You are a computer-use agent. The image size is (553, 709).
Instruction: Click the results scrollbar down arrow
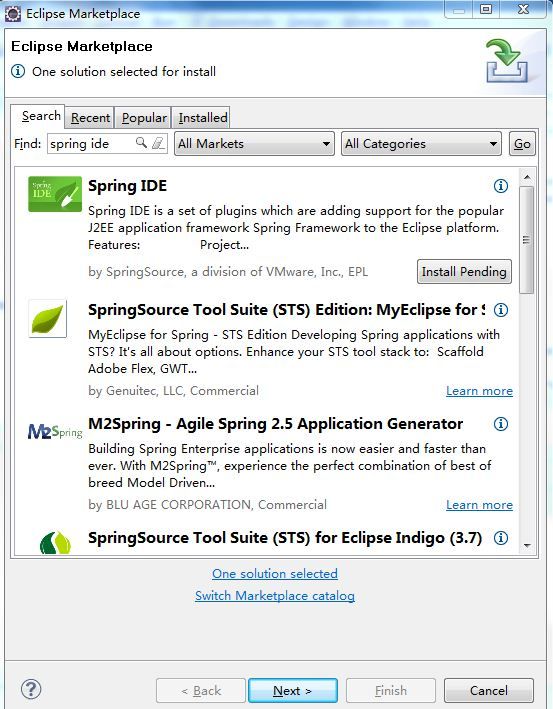(527, 546)
